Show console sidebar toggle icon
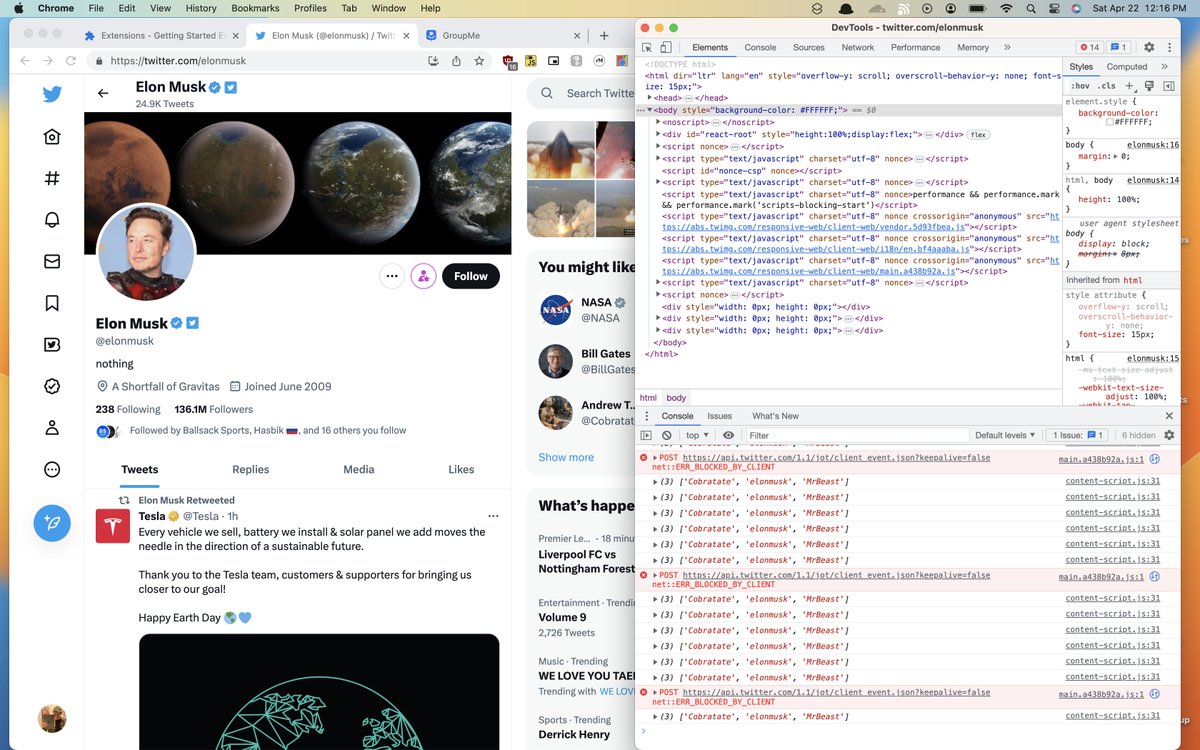 pos(646,435)
